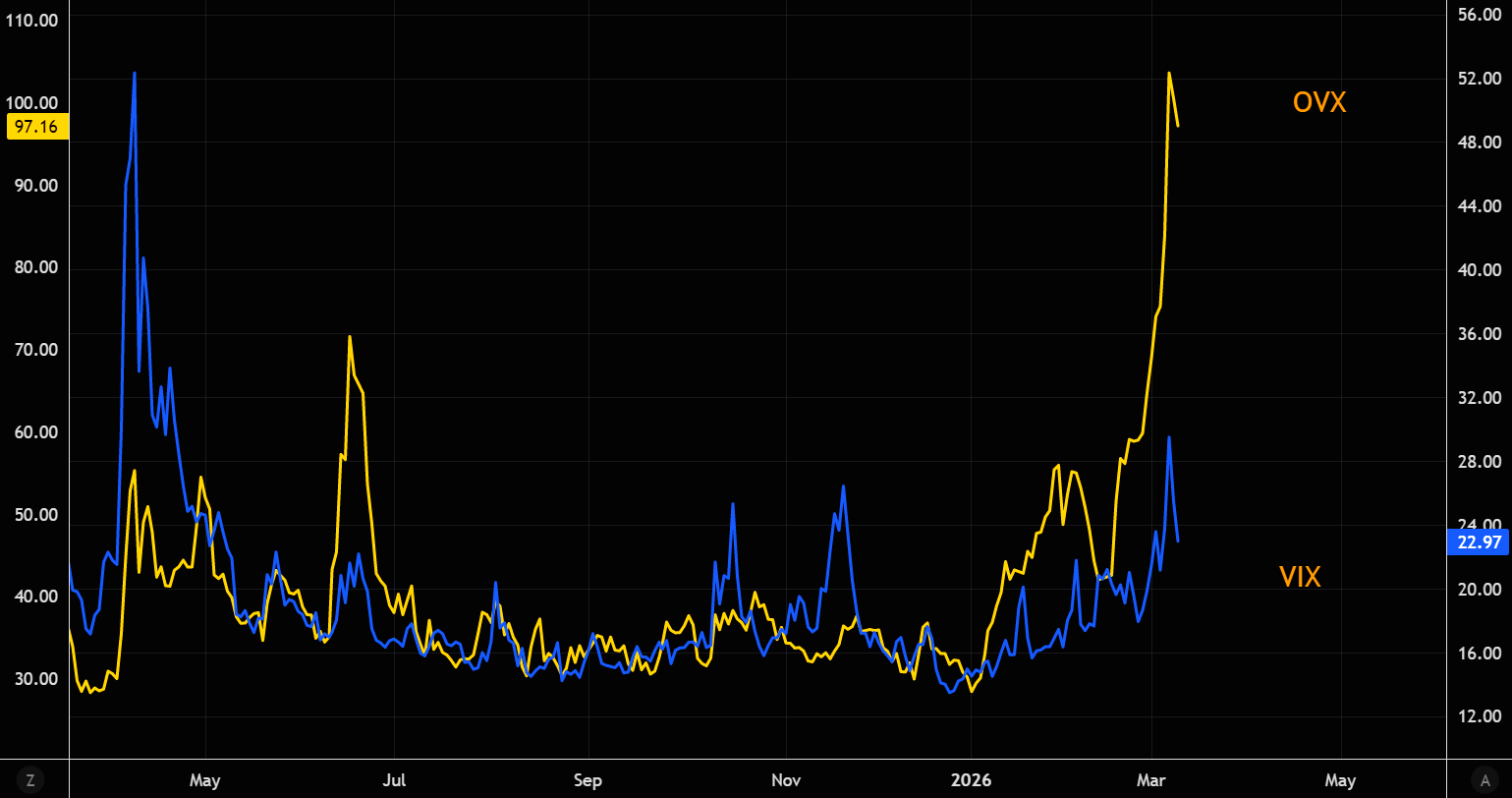Click the Sep label on time axis
This screenshot has width=1512, height=798.
coord(587,780)
